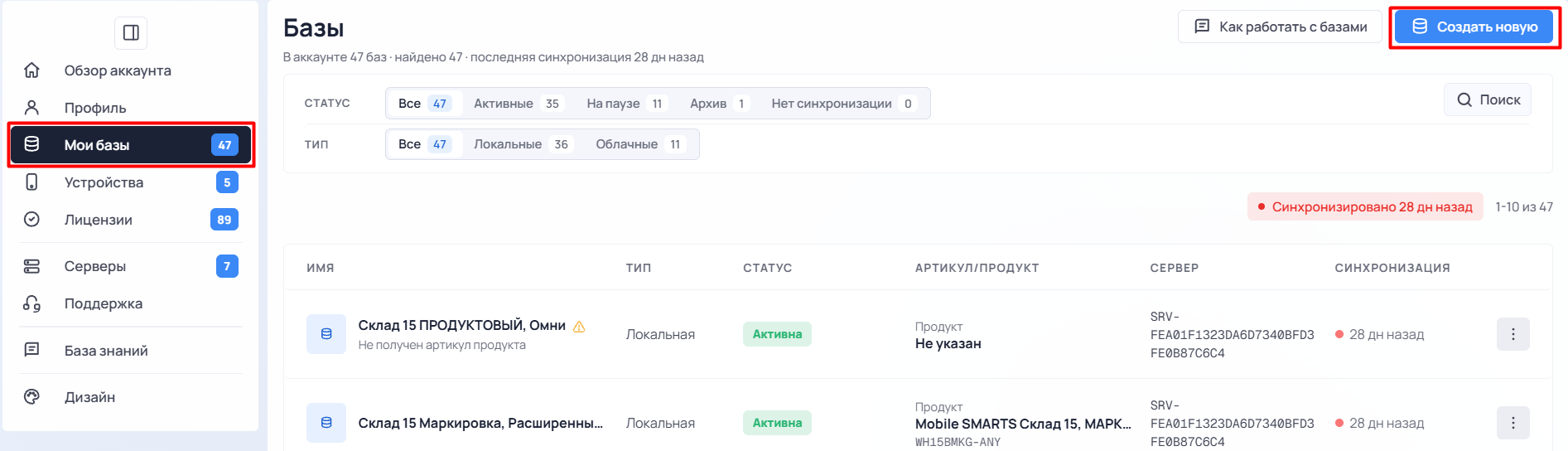Click the chat icon beside База знаний
Viewport: 1568px width, 451px height.
(x=31, y=350)
